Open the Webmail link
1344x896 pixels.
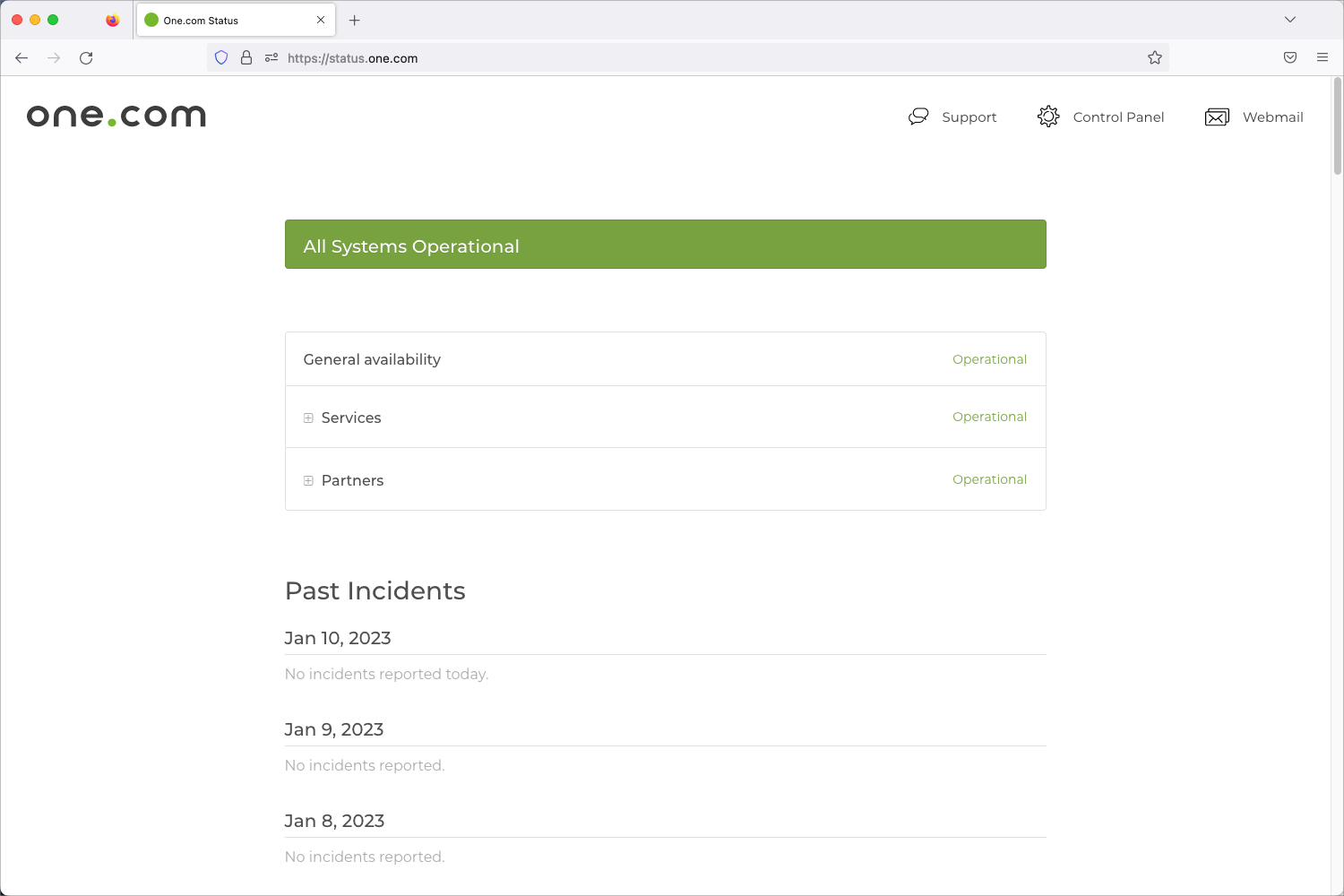1272,117
